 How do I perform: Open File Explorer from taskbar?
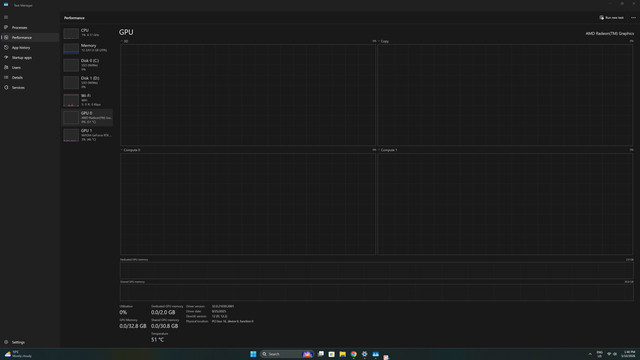coord(342,354)
